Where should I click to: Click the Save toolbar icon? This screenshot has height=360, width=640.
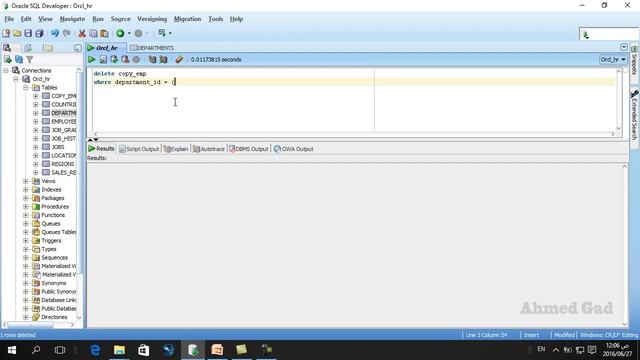tap(28, 33)
